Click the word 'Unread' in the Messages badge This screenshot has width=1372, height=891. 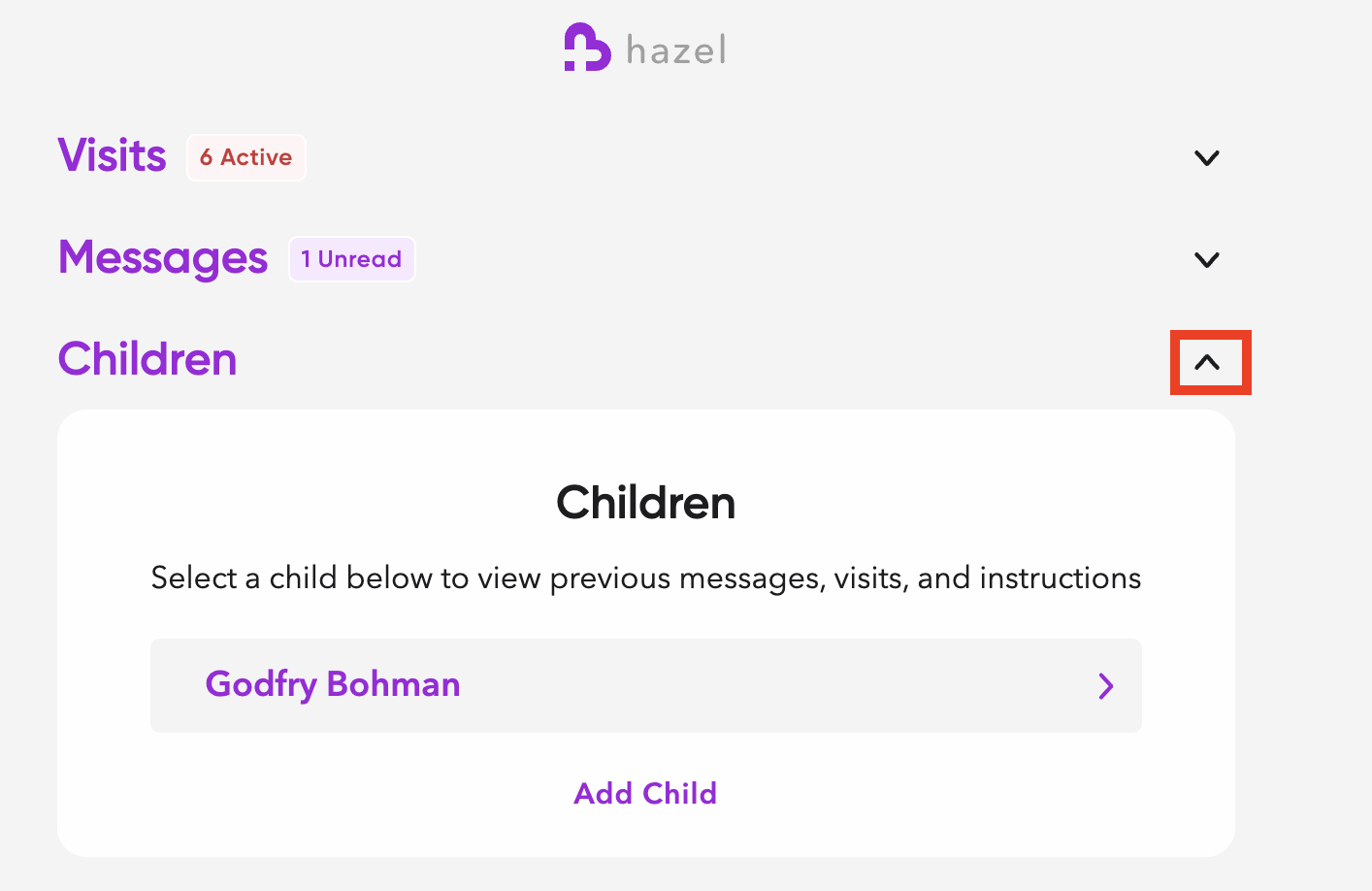[x=360, y=259]
